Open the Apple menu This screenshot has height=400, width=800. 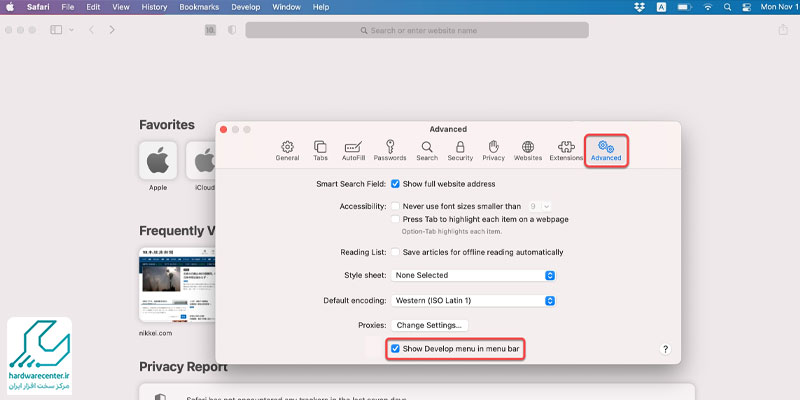10,7
